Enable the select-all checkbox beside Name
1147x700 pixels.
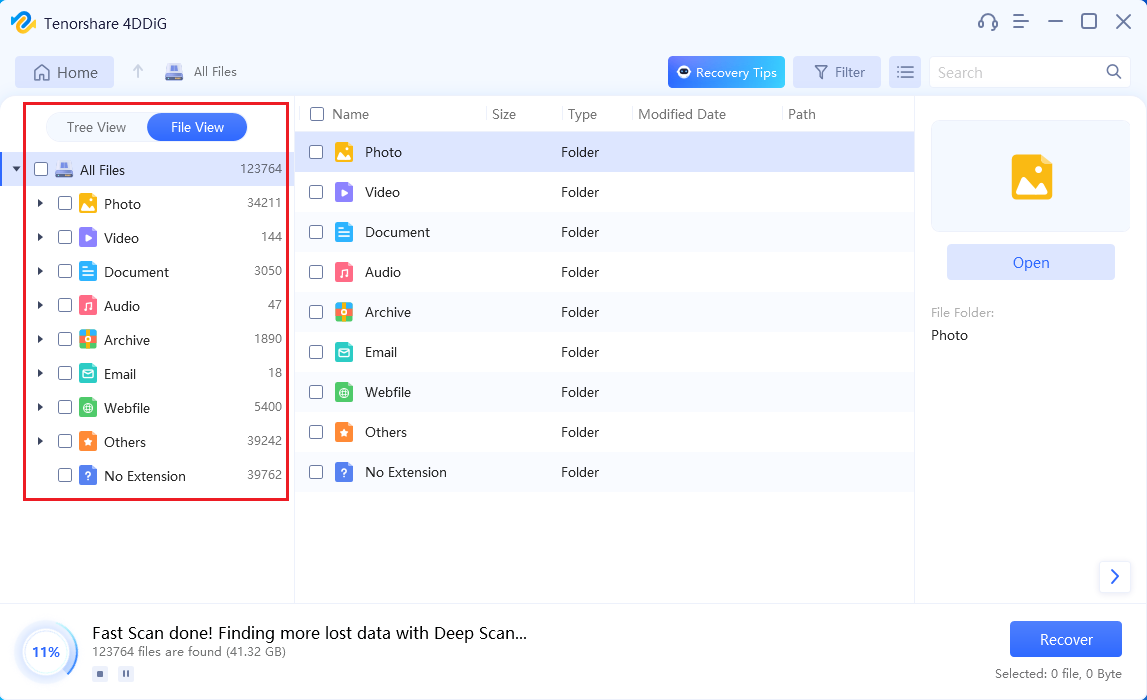coord(317,114)
